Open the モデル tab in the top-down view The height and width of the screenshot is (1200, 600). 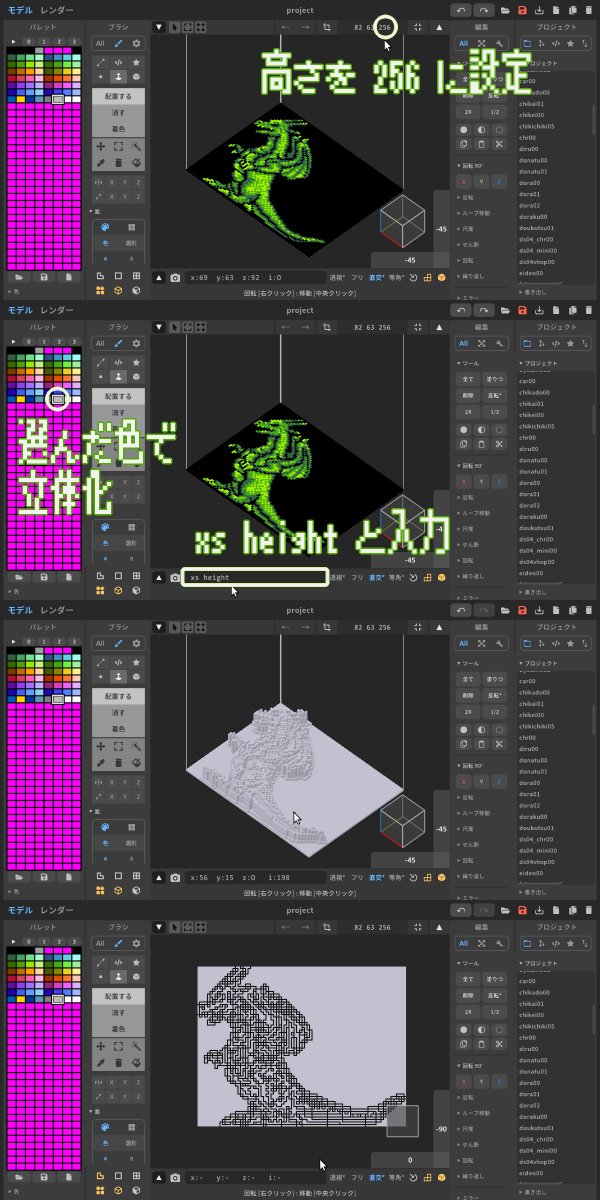(20, 910)
